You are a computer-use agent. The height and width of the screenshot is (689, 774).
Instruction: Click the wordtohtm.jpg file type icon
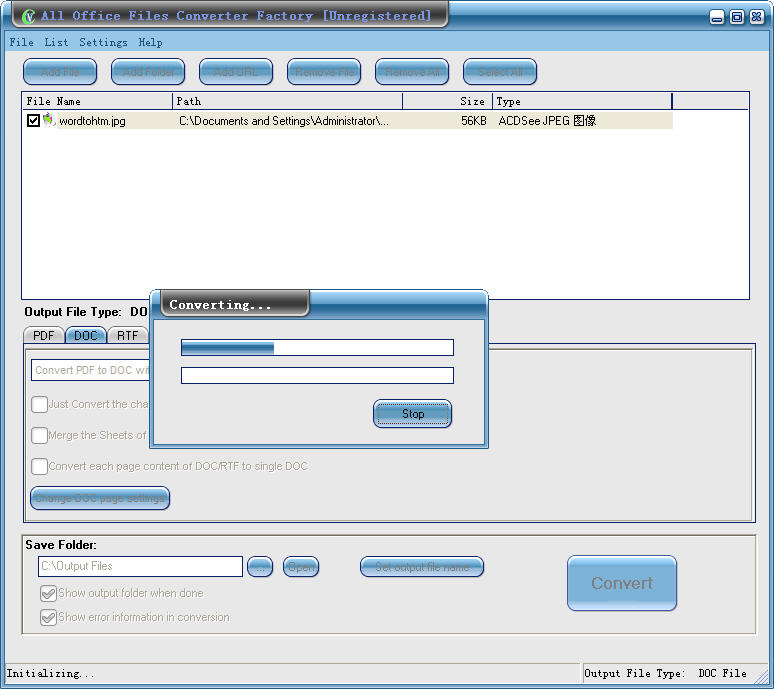(48, 120)
